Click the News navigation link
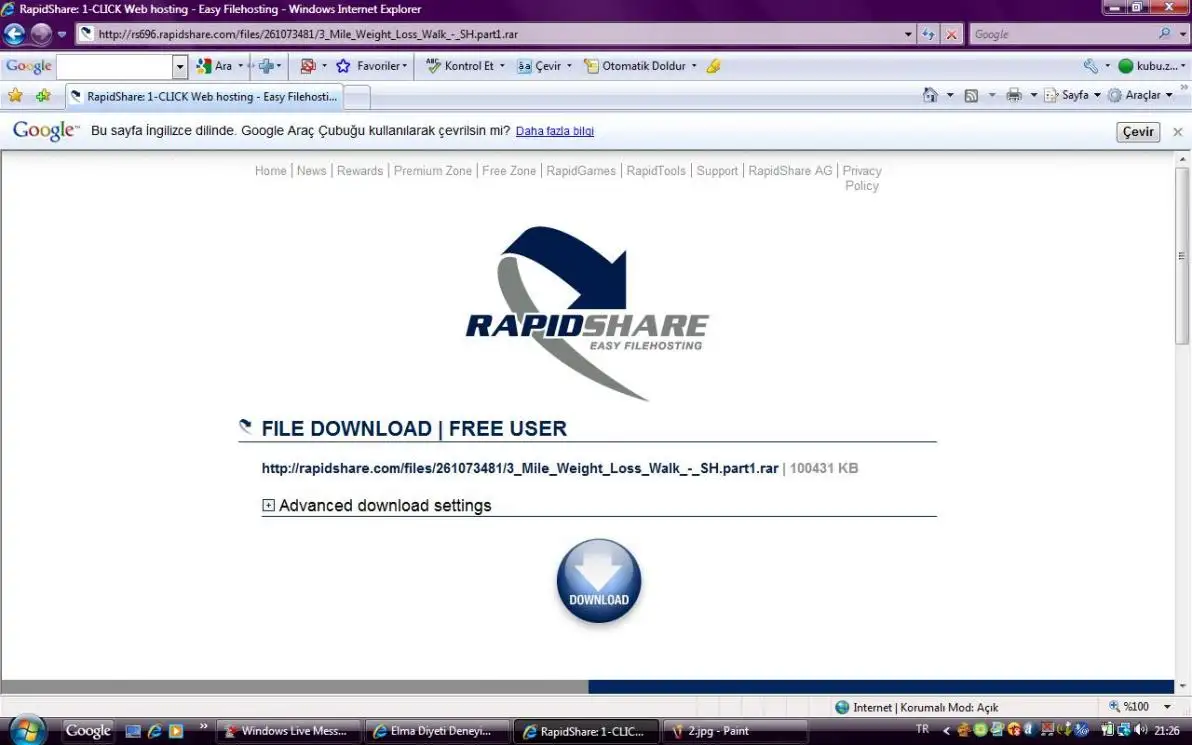Screen dimensions: 1192x745 coord(312,171)
